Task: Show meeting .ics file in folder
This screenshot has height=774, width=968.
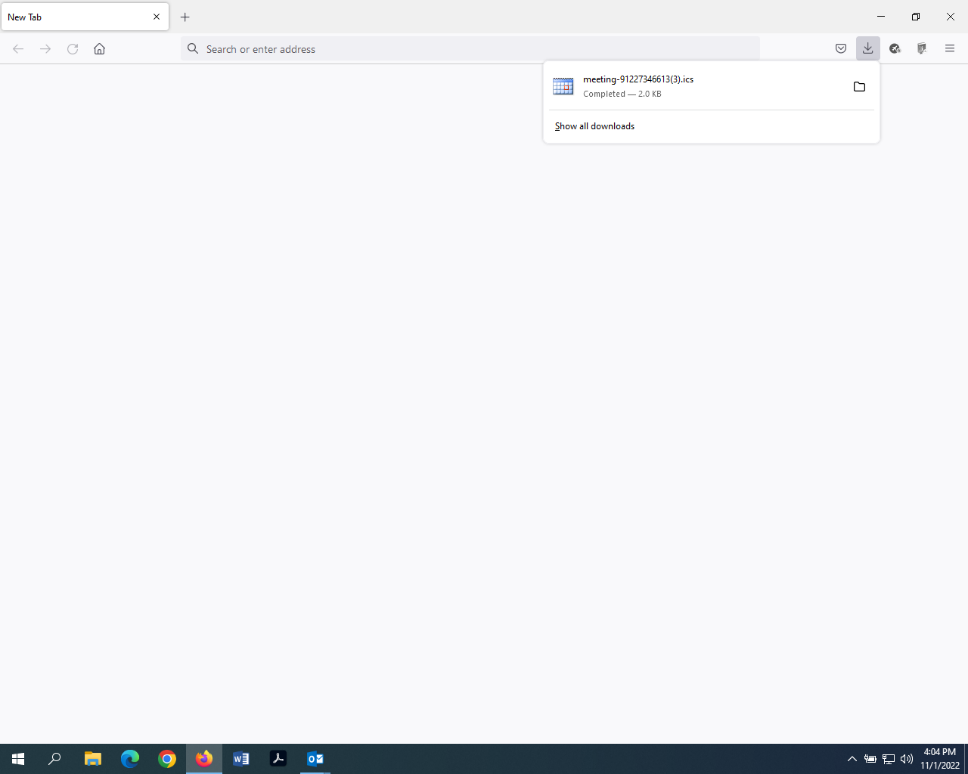Action: (859, 87)
